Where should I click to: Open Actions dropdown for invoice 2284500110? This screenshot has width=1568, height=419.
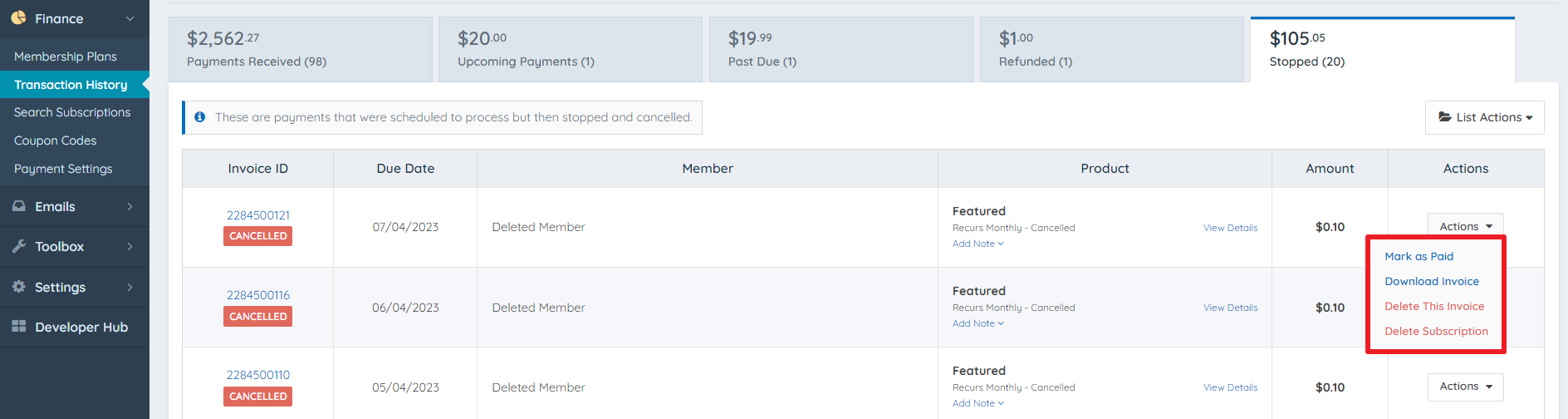[1465, 387]
